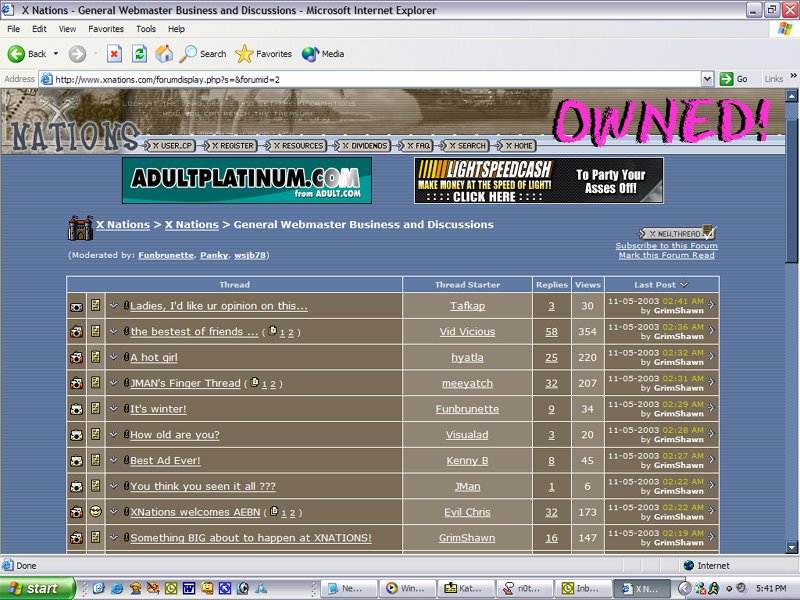Open thread 'Best Ad Ever!'

[165, 461]
